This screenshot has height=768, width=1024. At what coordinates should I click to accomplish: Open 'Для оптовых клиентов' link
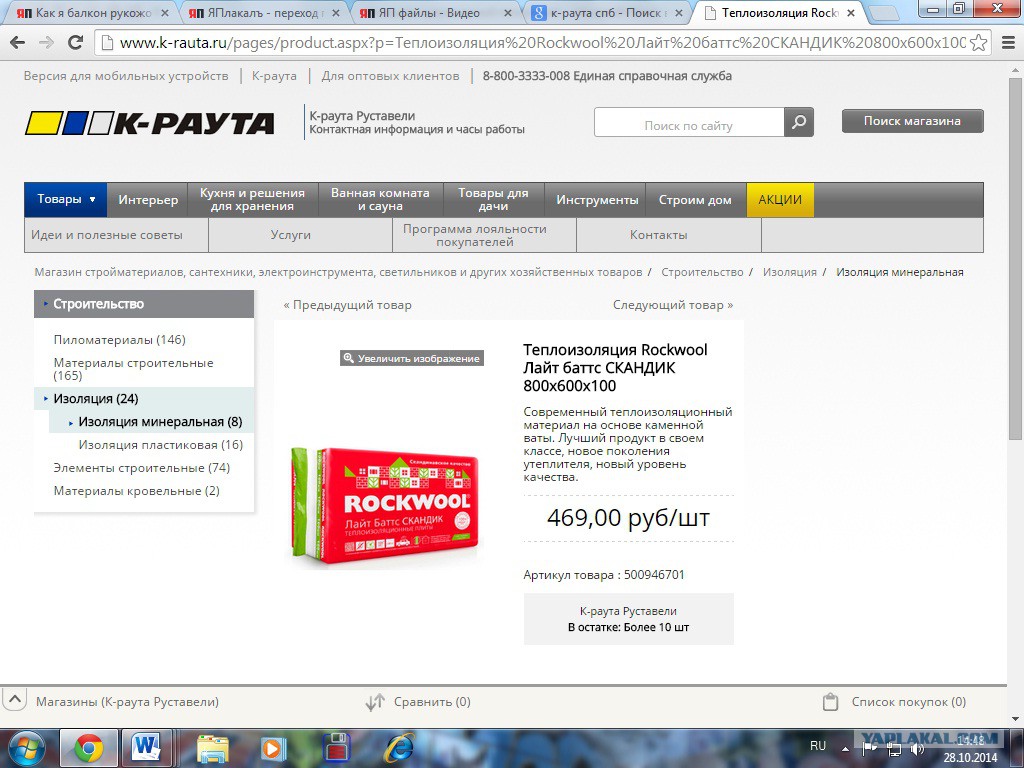[x=390, y=76]
